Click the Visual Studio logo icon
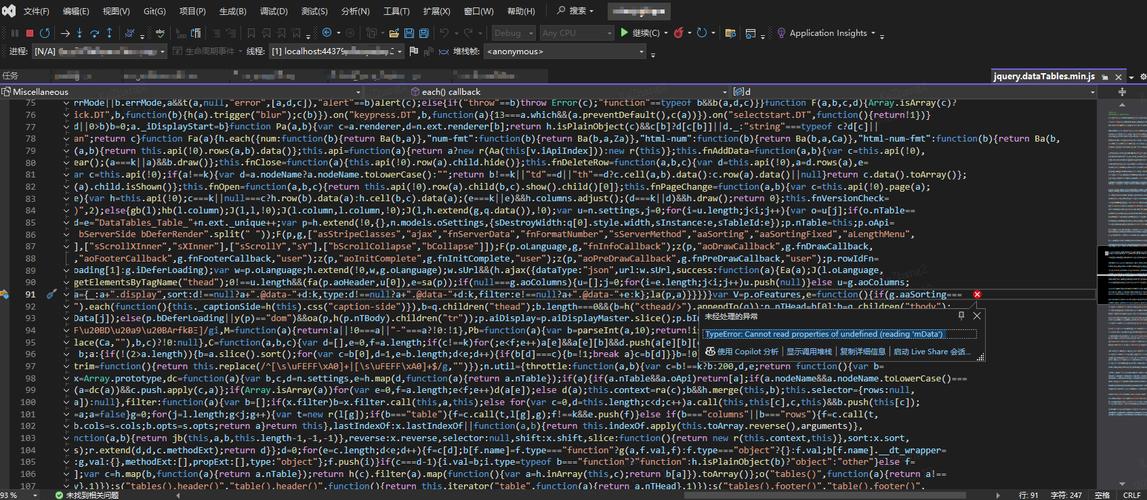This screenshot has height=500, width=1147. pyautogui.click(x=10, y=11)
